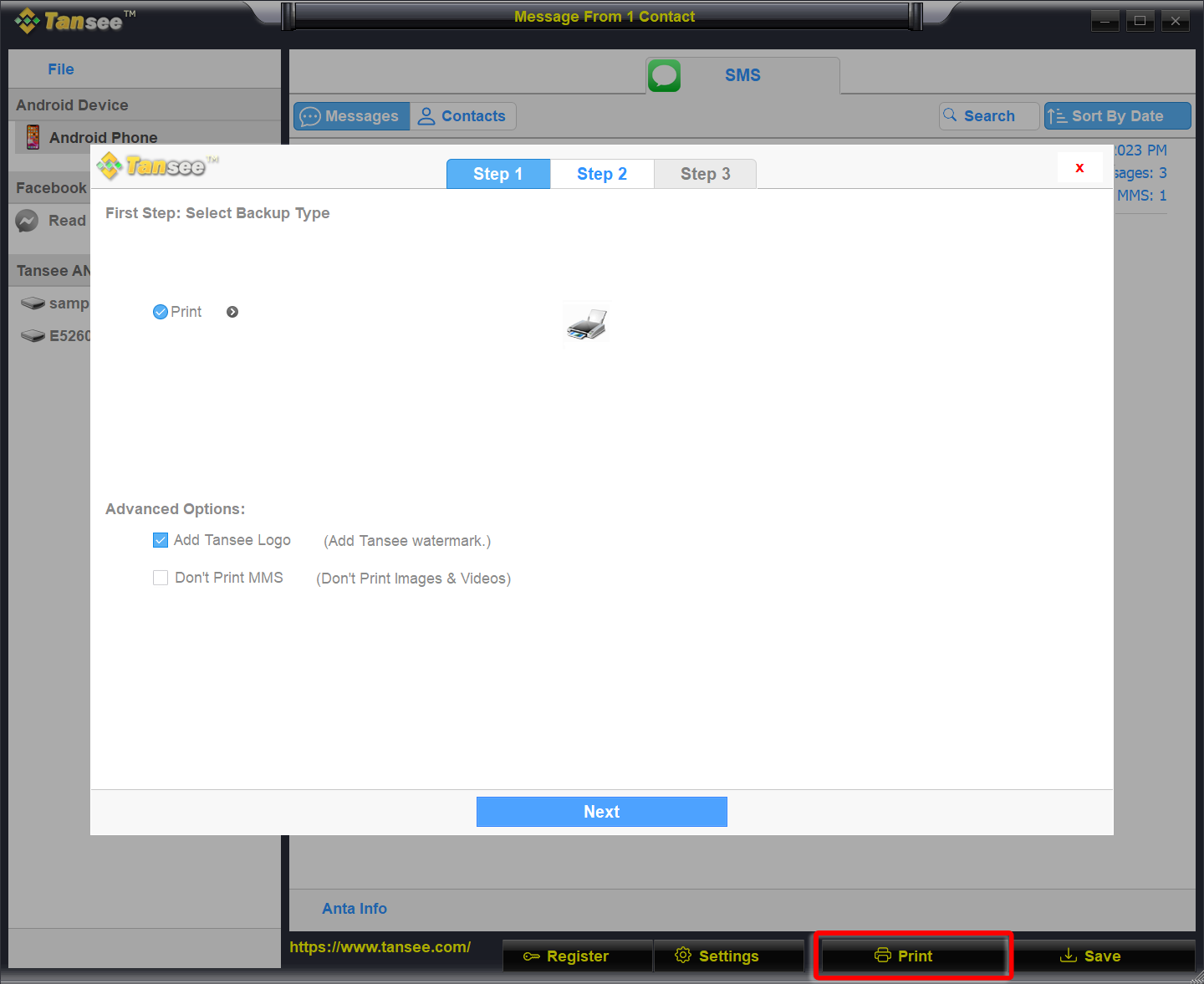
Task: Select Android Phone in the sidebar
Action: coord(148,137)
